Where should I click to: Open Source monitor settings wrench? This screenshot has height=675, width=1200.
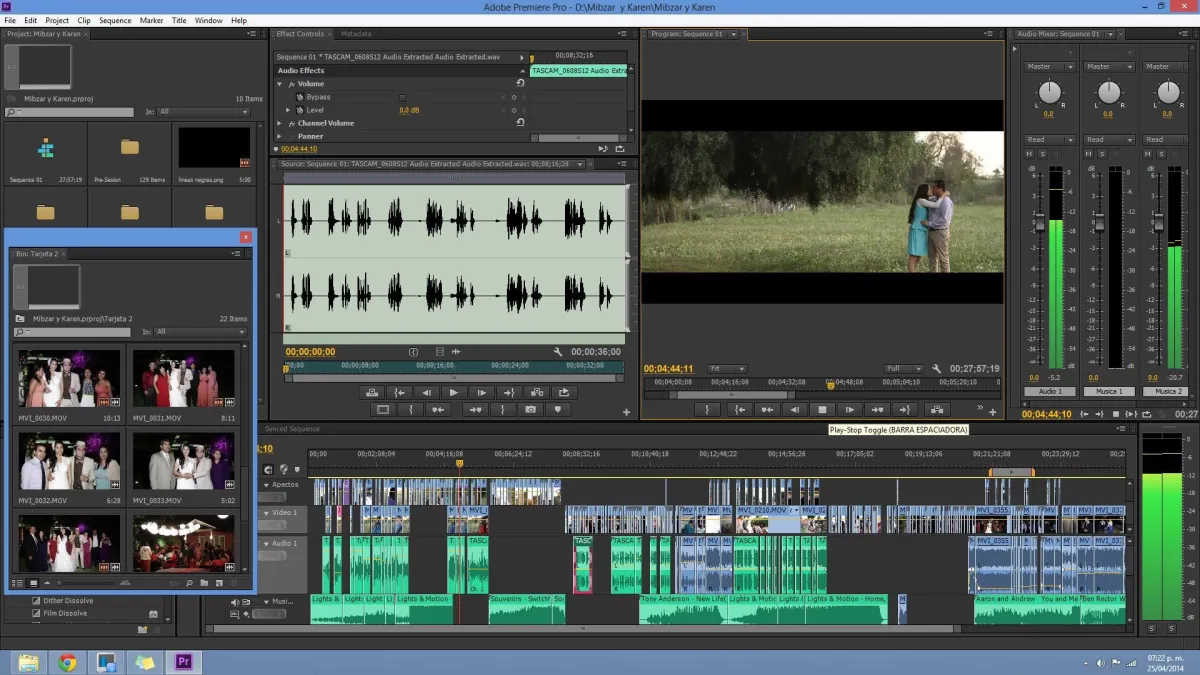558,352
